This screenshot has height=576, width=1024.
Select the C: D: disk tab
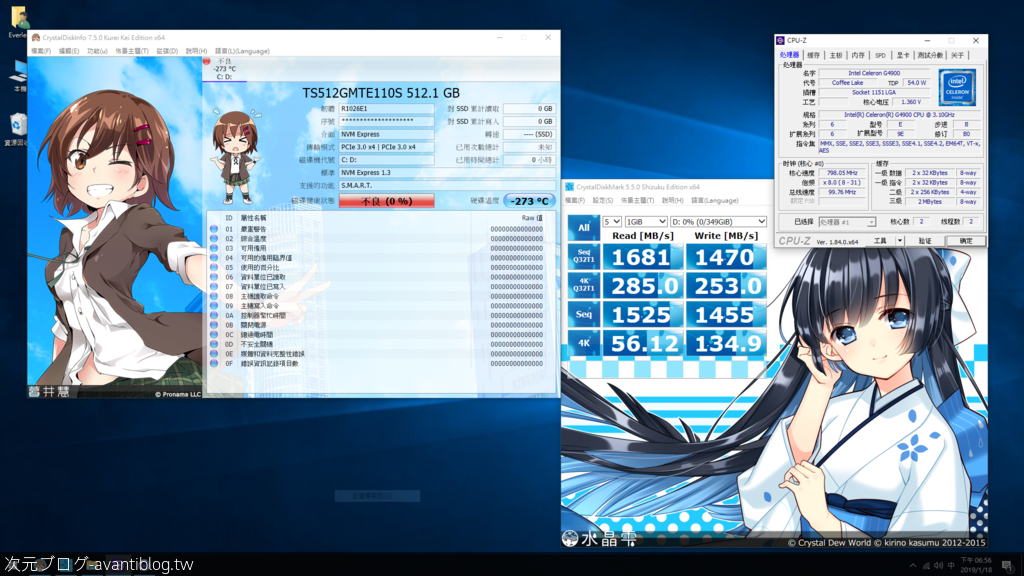pyautogui.click(x=224, y=69)
